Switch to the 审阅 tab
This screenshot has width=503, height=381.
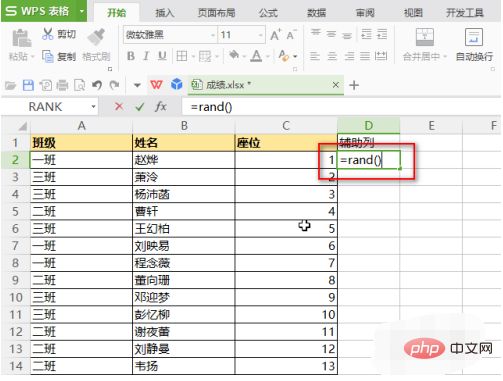[x=365, y=13]
